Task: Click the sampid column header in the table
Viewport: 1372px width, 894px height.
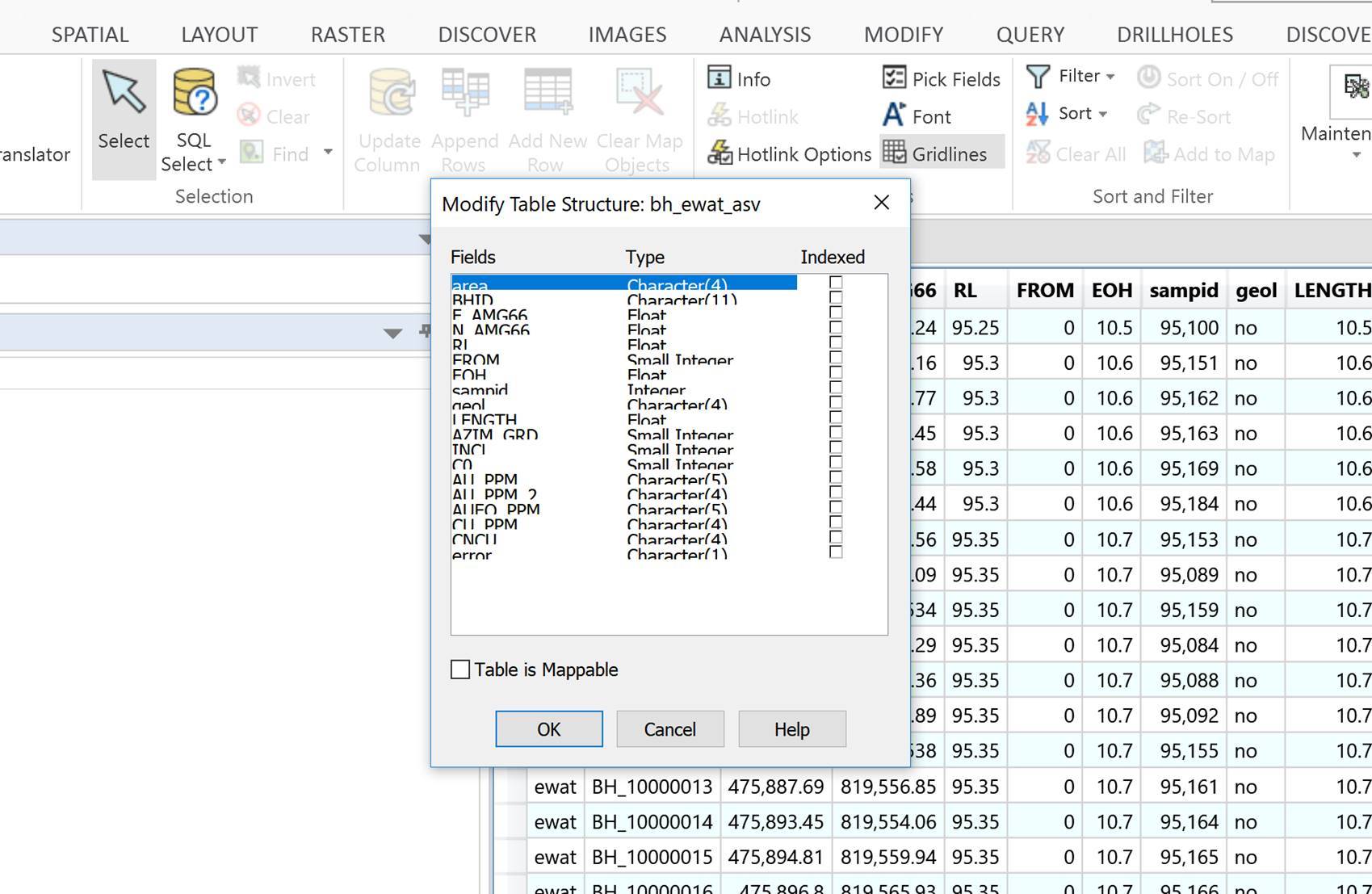Action: [x=1184, y=291]
